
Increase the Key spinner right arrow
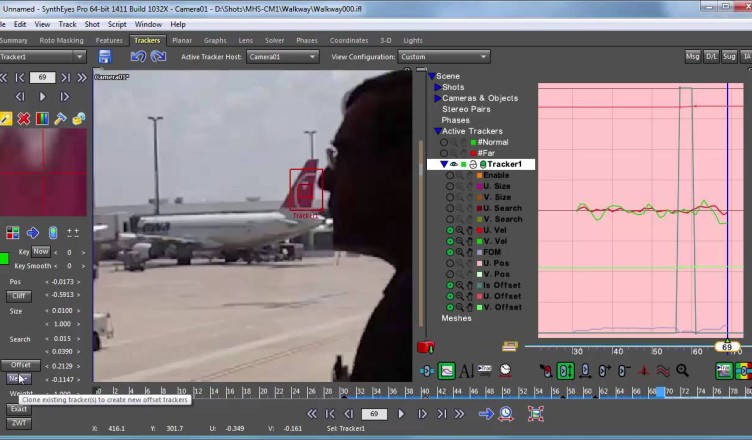pyautogui.click(x=83, y=252)
